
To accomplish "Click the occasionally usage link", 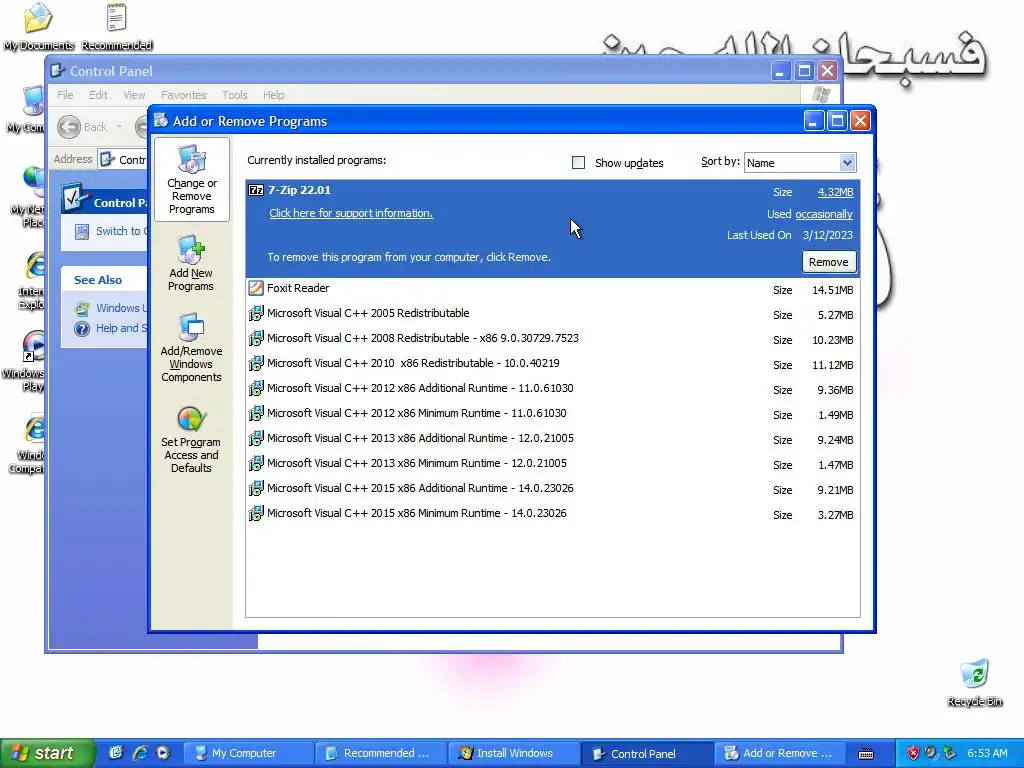I will tap(824, 214).
